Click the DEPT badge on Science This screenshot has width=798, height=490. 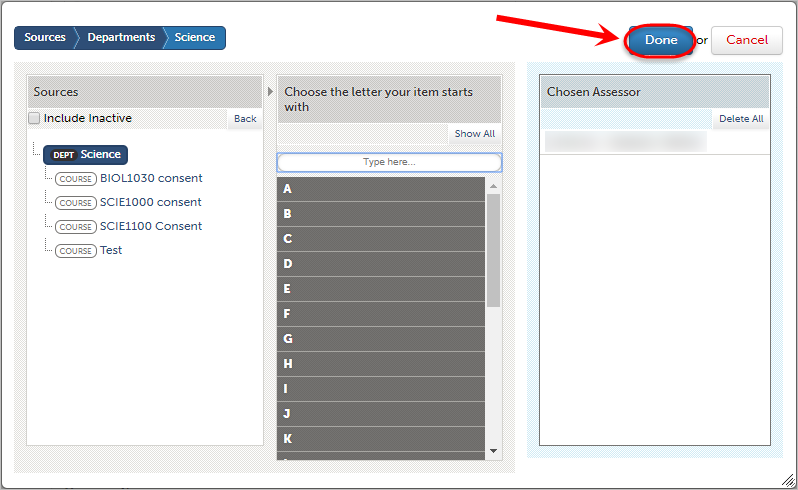pos(64,155)
